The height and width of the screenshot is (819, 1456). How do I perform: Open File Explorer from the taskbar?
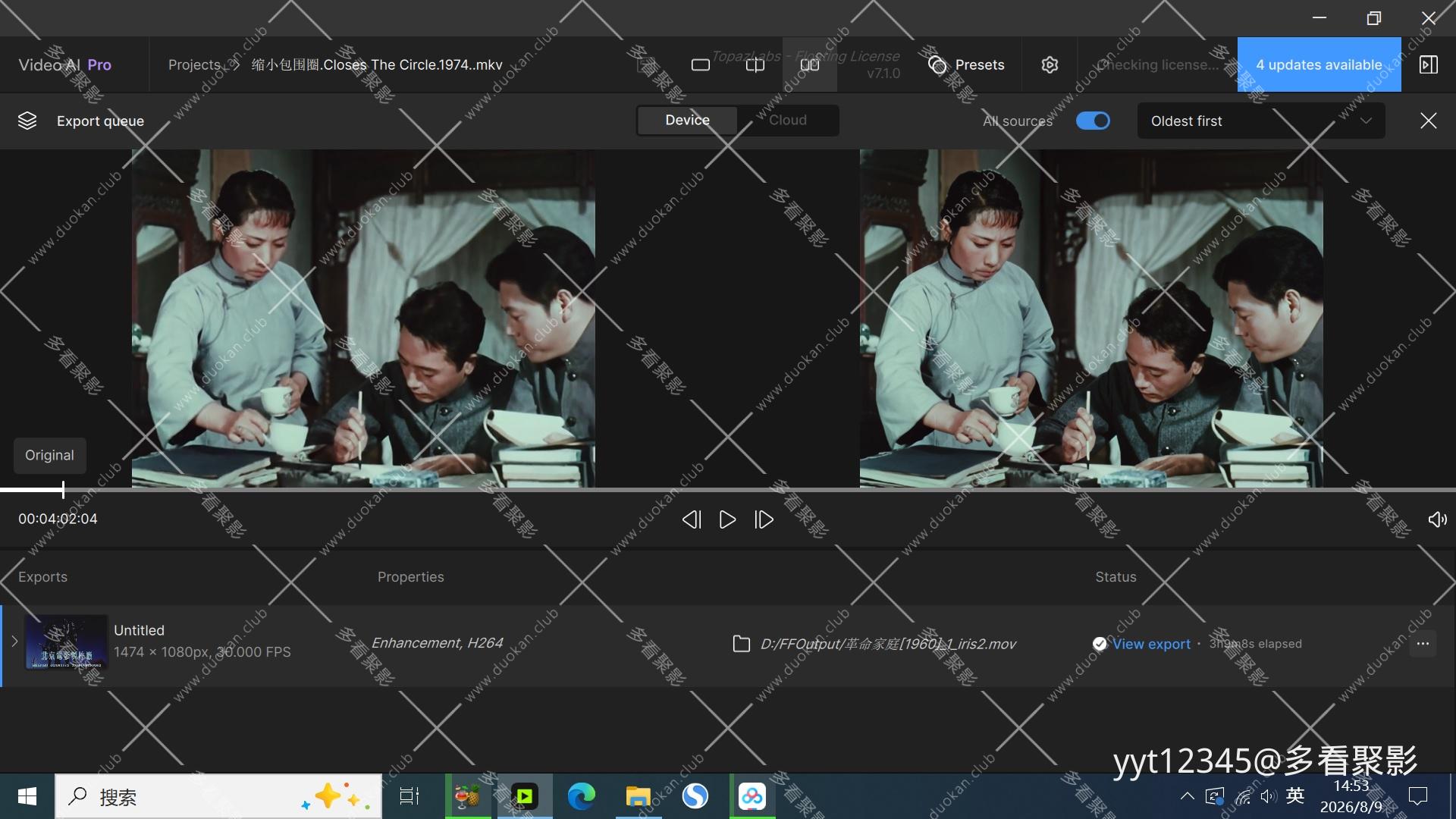pos(638,796)
